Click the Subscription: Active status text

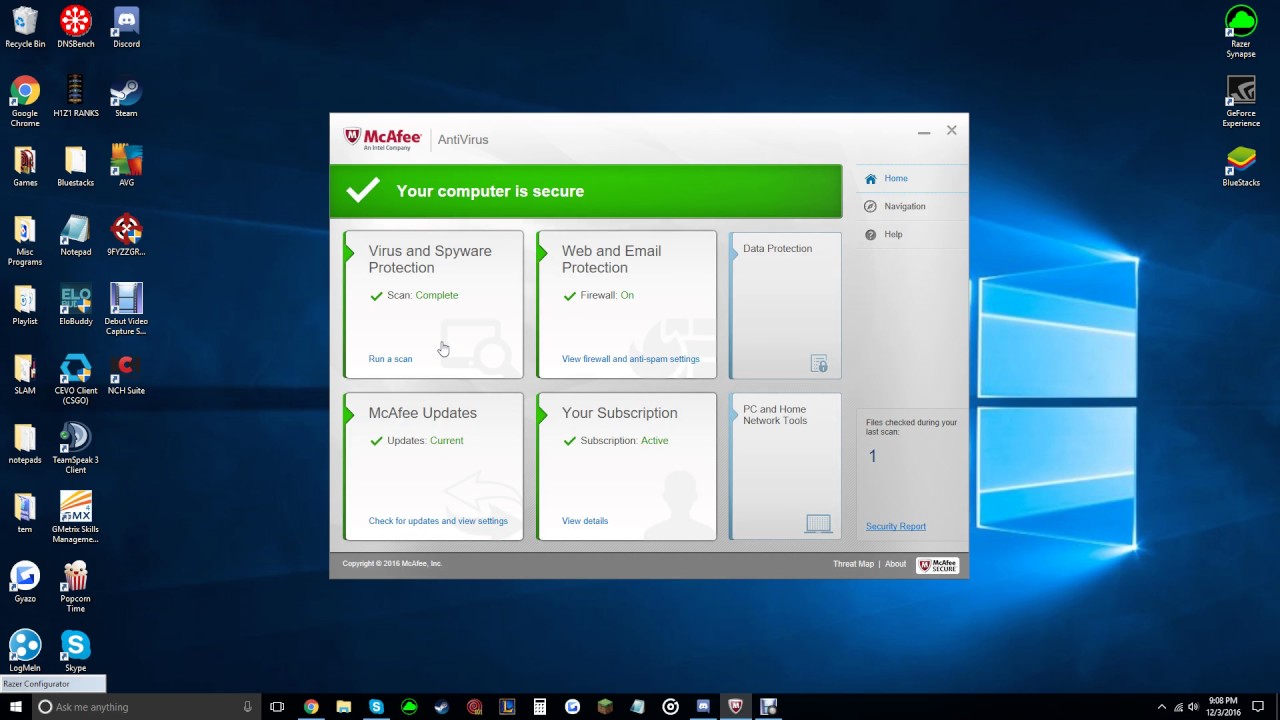[x=624, y=440]
